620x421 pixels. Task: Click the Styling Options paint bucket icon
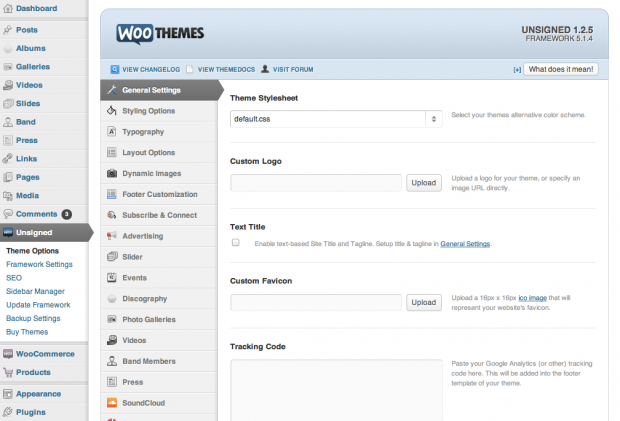click(112, 111)
